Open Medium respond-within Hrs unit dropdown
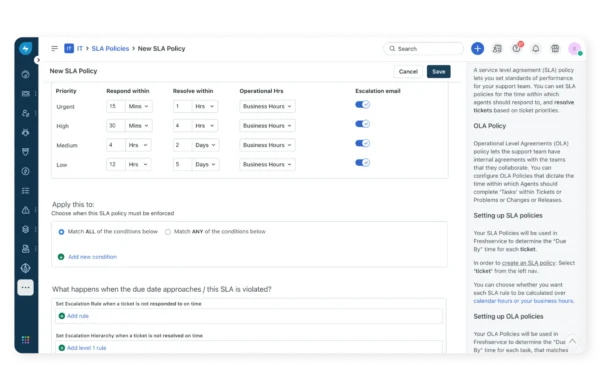The height and width of the screenshot is (390, 600). [138, 145]
